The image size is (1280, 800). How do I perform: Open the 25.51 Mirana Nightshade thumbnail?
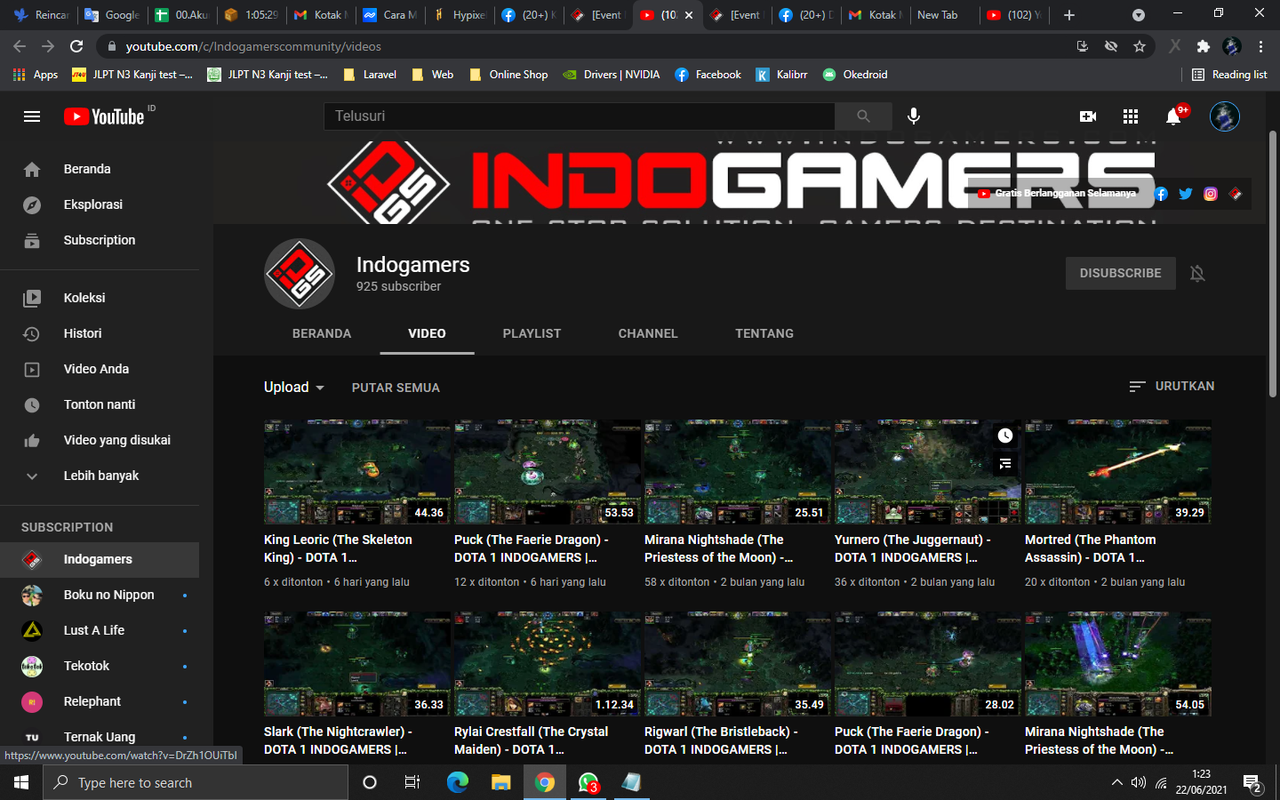738,472
